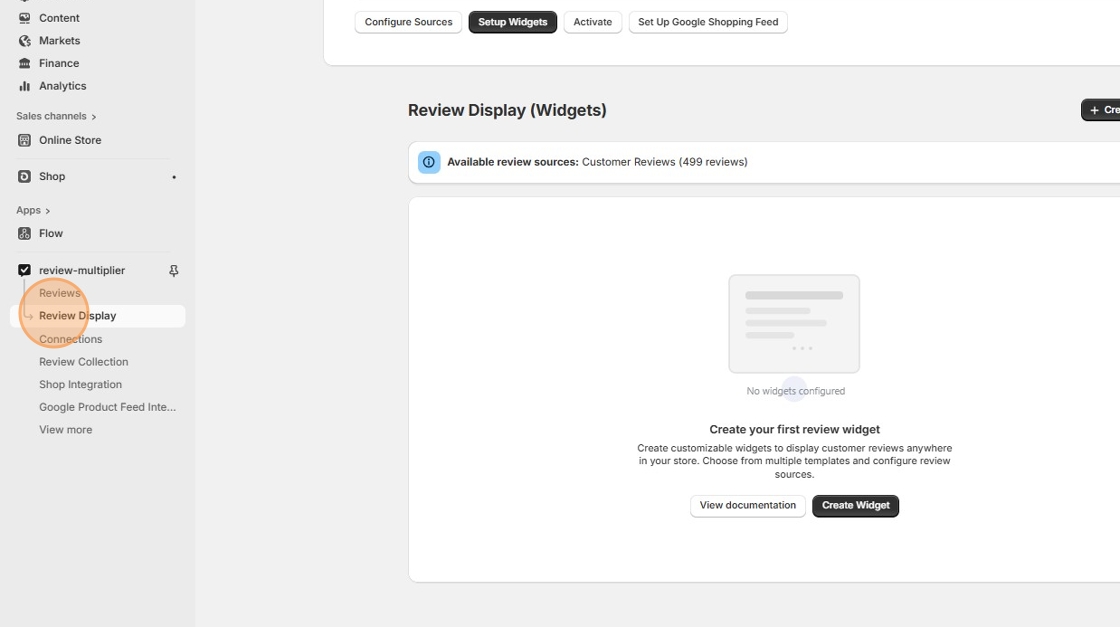Click View more under review-multiplier
Screen dimensions: 1120x627
pyautogui.click(x=66, y=429)
